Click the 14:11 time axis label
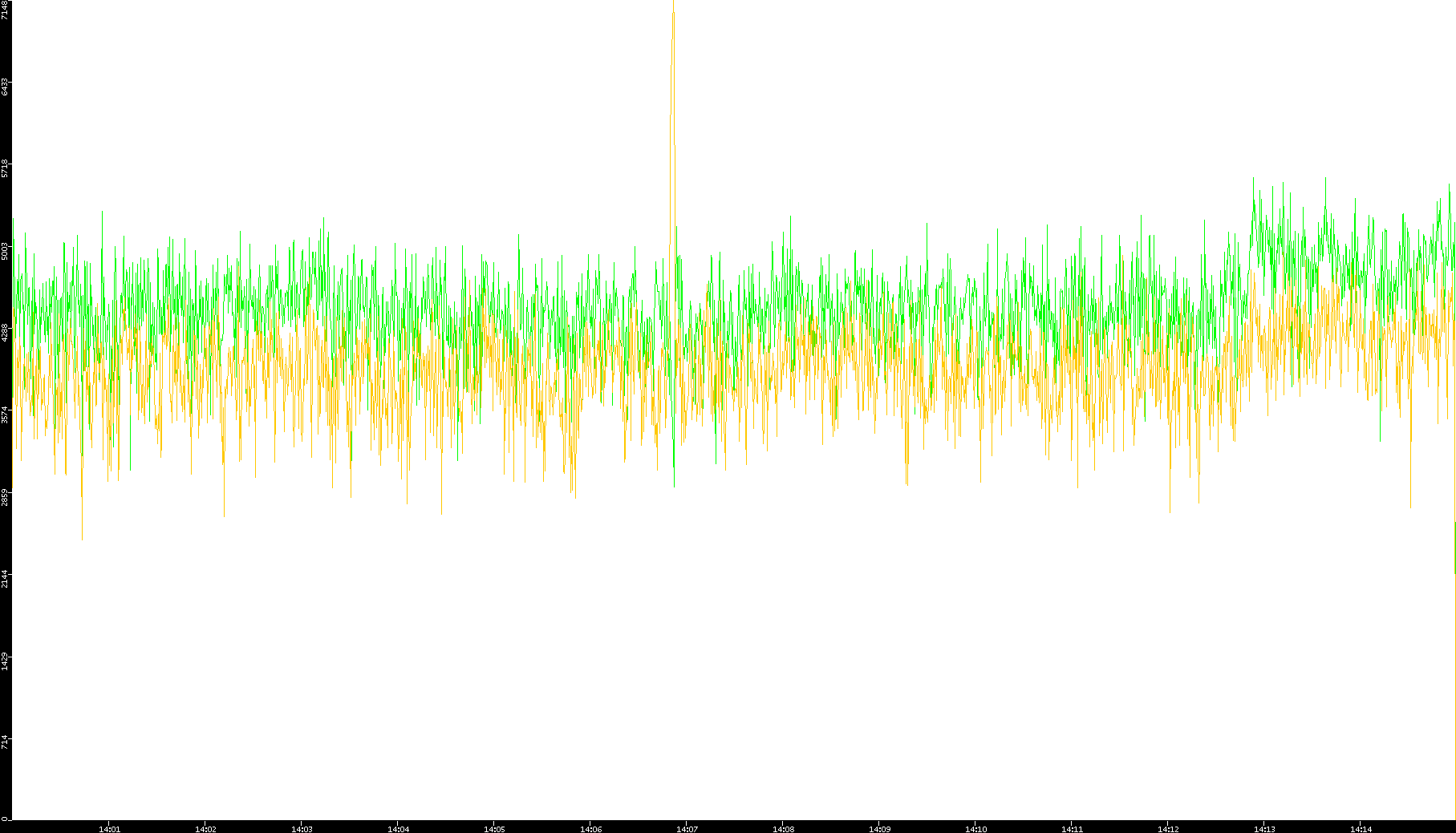Viewport: 1456px width, 833px height. coord(1072,828)
